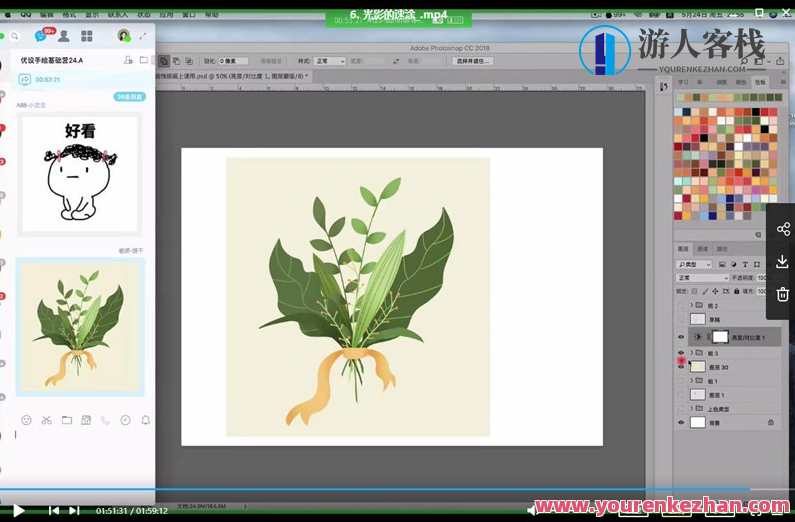Click the scissors screenshot icon in QQ chat
The width and height of the screenshot is (795, 522).
pos(46,420)
